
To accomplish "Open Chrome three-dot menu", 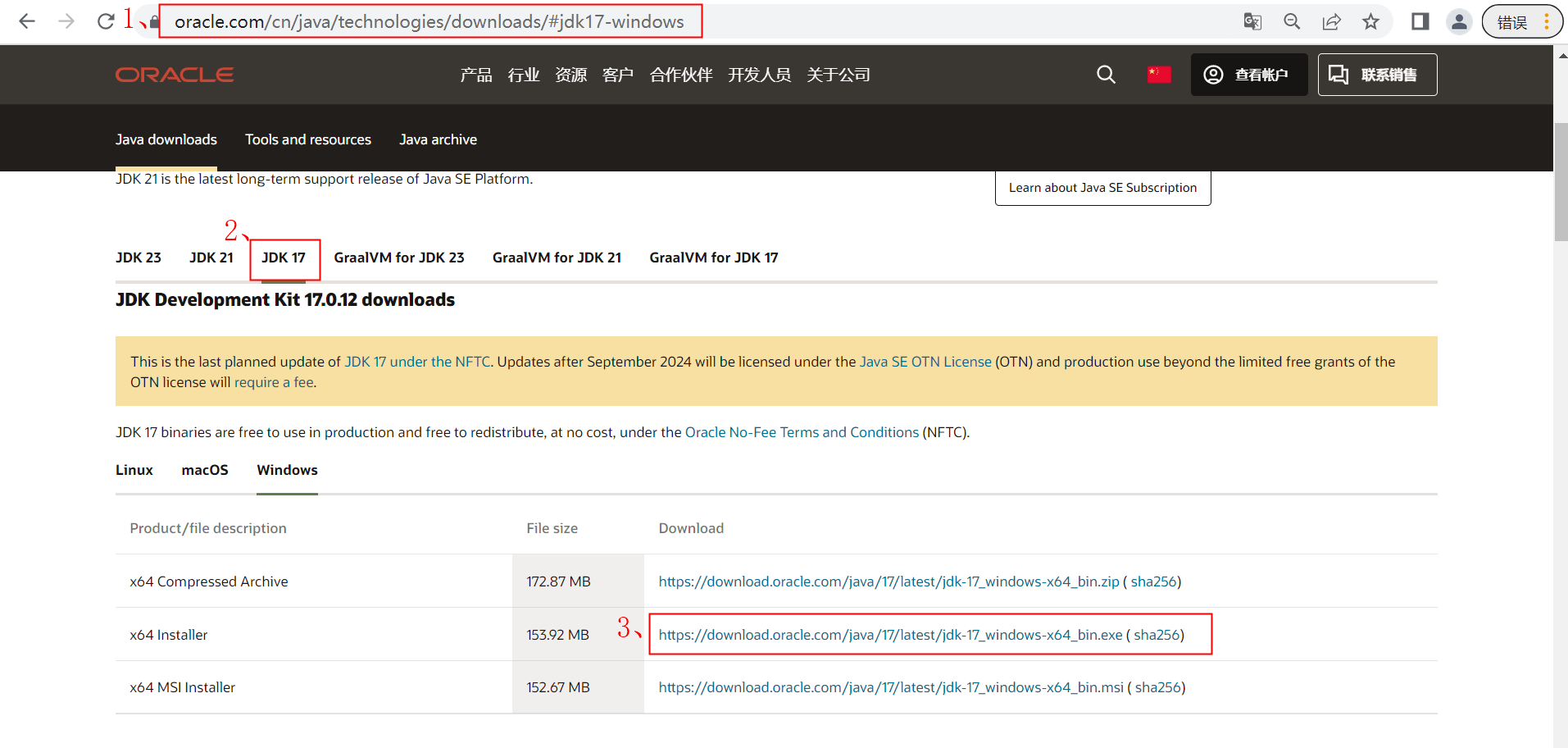I will tap(1547, 21).
